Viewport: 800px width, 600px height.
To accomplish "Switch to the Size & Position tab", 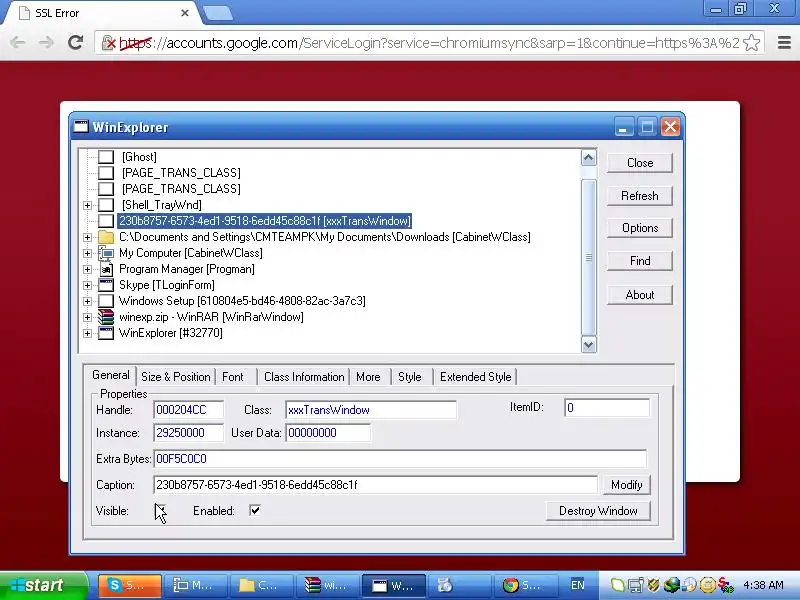I will pyautogui.click(x=176, y=377).
